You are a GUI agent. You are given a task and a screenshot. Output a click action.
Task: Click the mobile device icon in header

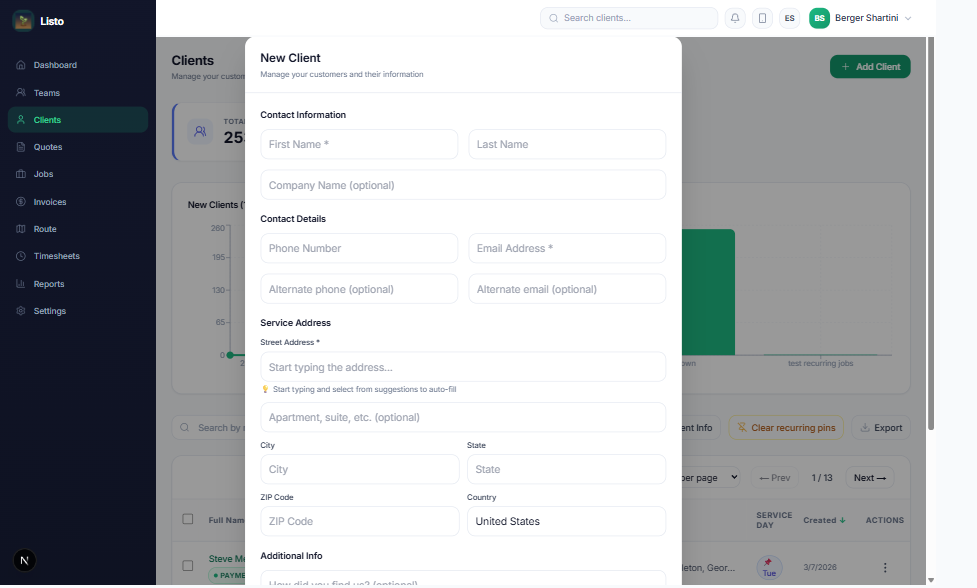pos(763,18)
